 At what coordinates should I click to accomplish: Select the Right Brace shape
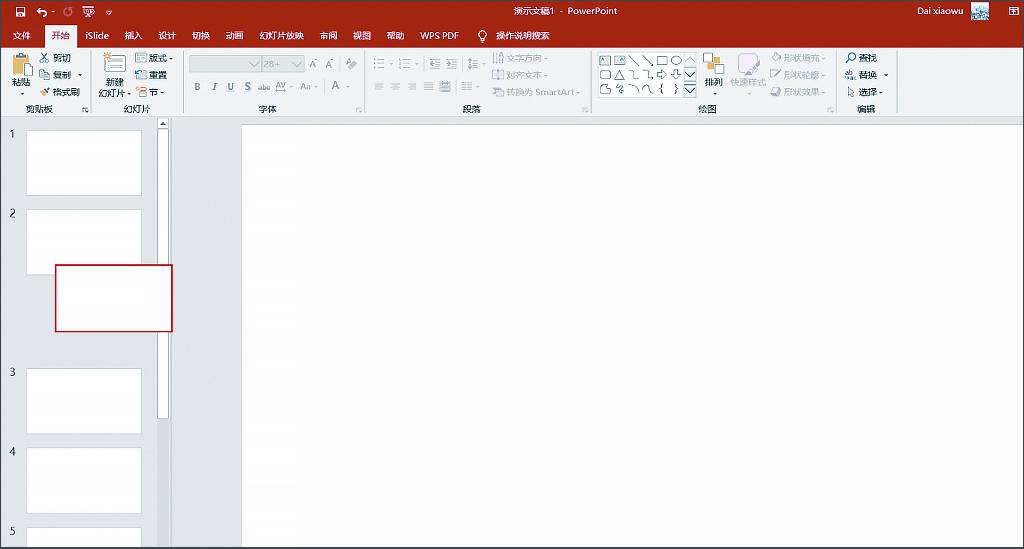[x=676, y=89]
